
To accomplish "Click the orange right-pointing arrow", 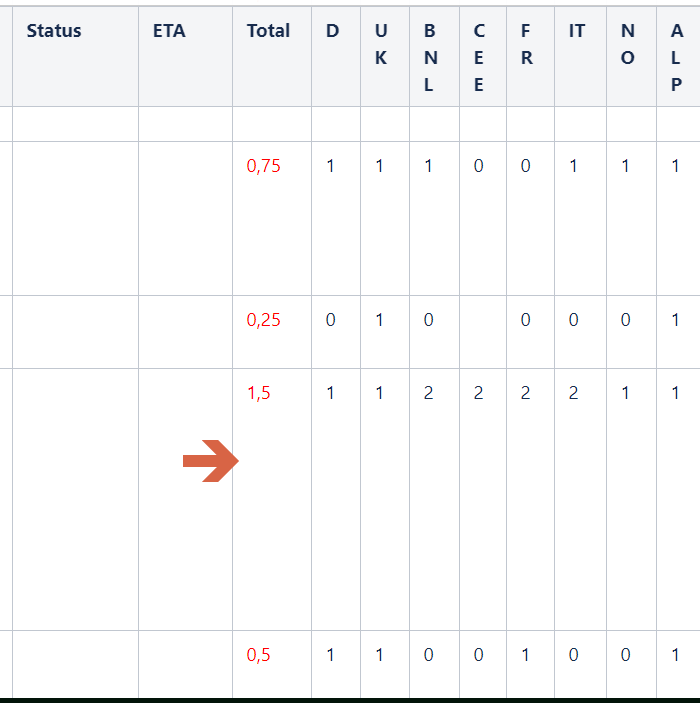I will pos(211,461).
